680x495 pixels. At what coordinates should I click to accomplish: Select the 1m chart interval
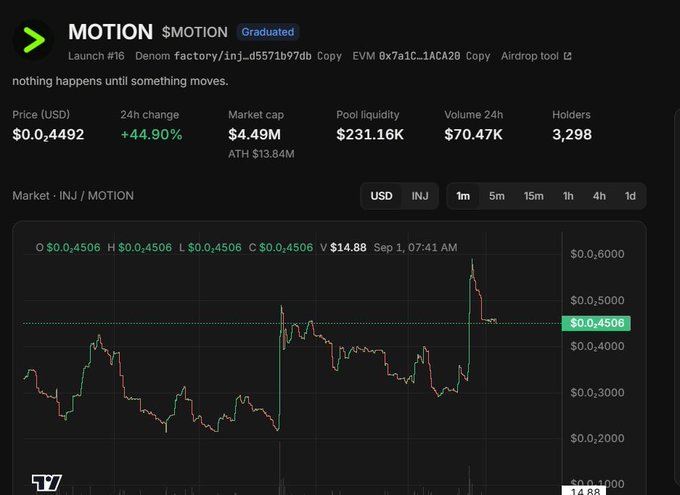(x=463, y=196)
